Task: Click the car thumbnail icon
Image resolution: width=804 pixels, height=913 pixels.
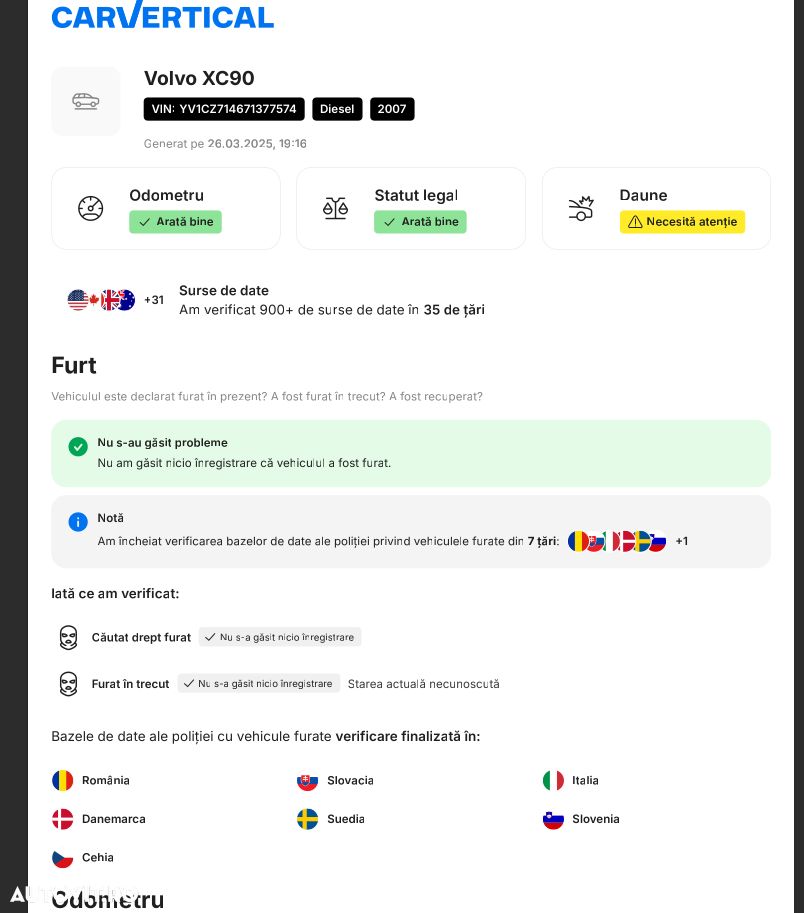Action: (86, 101)
